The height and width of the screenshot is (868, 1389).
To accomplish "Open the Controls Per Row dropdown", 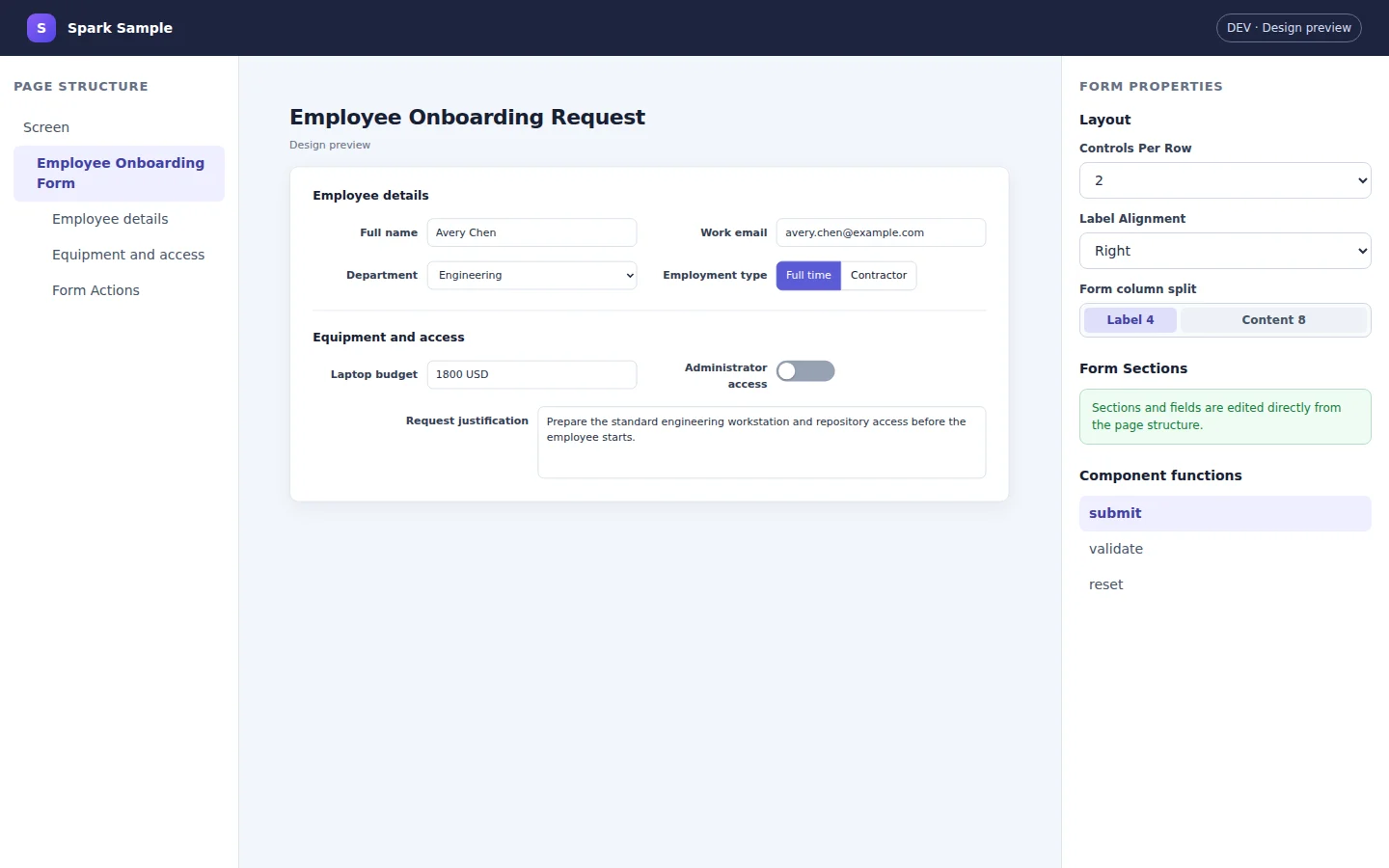I will coord(1225,180).
